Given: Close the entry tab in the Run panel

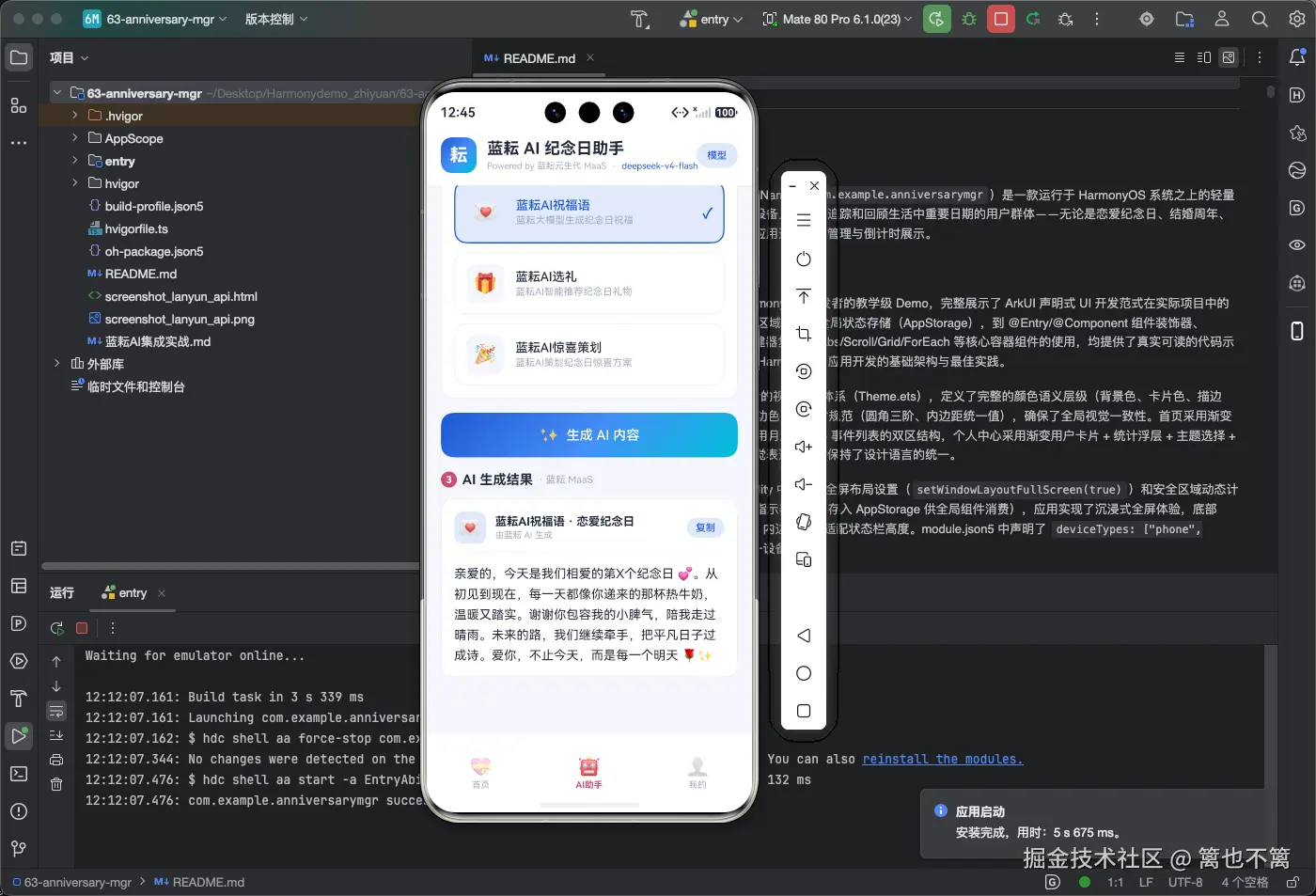Looking at the screenshot, I should (x=162, y=593).
